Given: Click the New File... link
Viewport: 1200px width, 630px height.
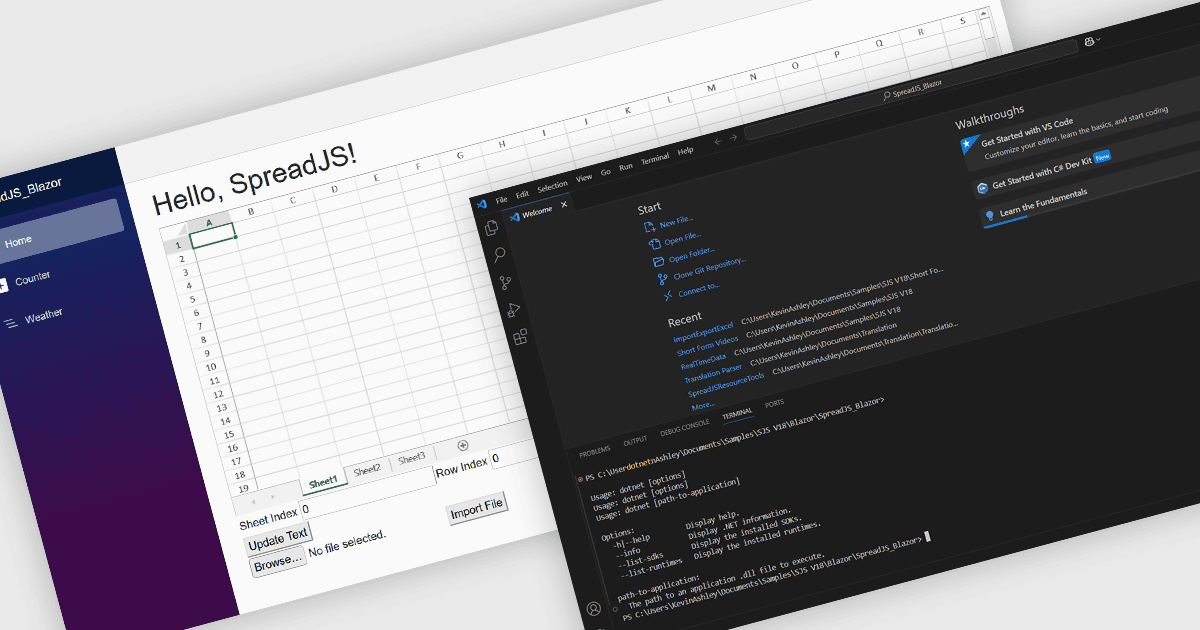Looking at the screenshot, I should tap(676, 222).
